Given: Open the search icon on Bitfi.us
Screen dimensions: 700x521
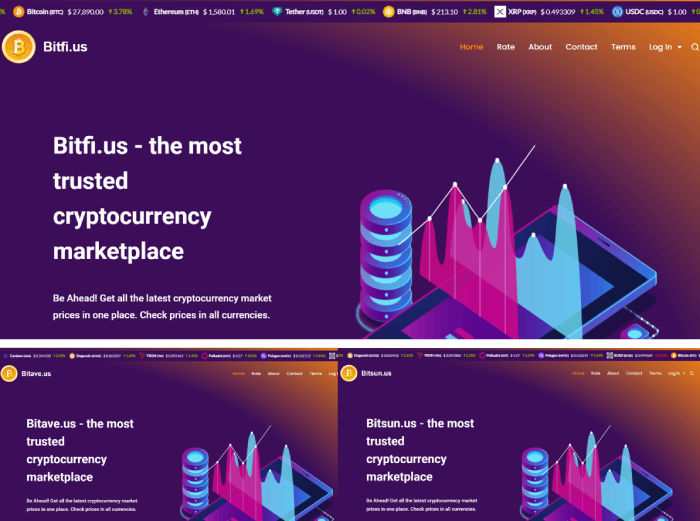Looking at the screenshot, I should pos(695,47).
